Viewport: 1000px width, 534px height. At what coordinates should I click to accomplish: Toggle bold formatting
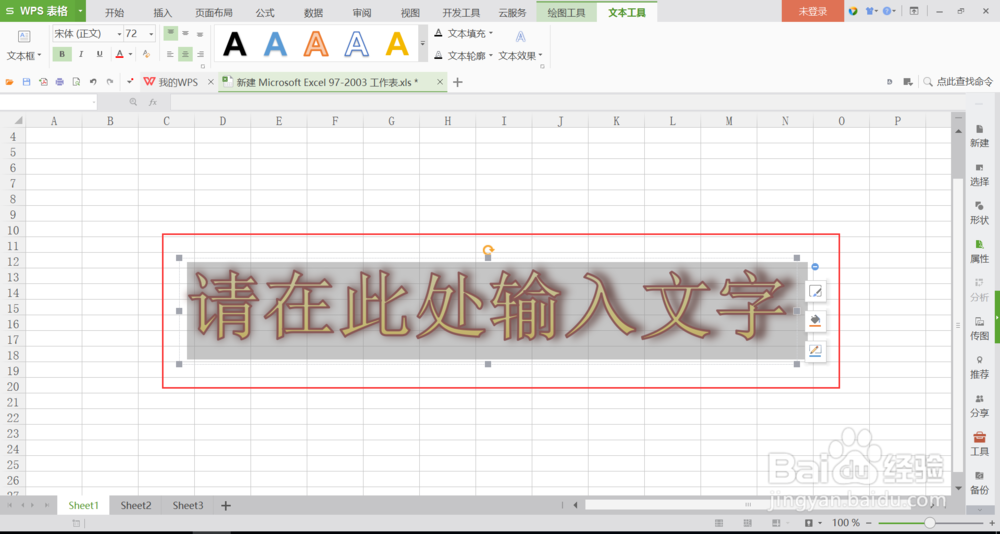click(x=62, y=54)
